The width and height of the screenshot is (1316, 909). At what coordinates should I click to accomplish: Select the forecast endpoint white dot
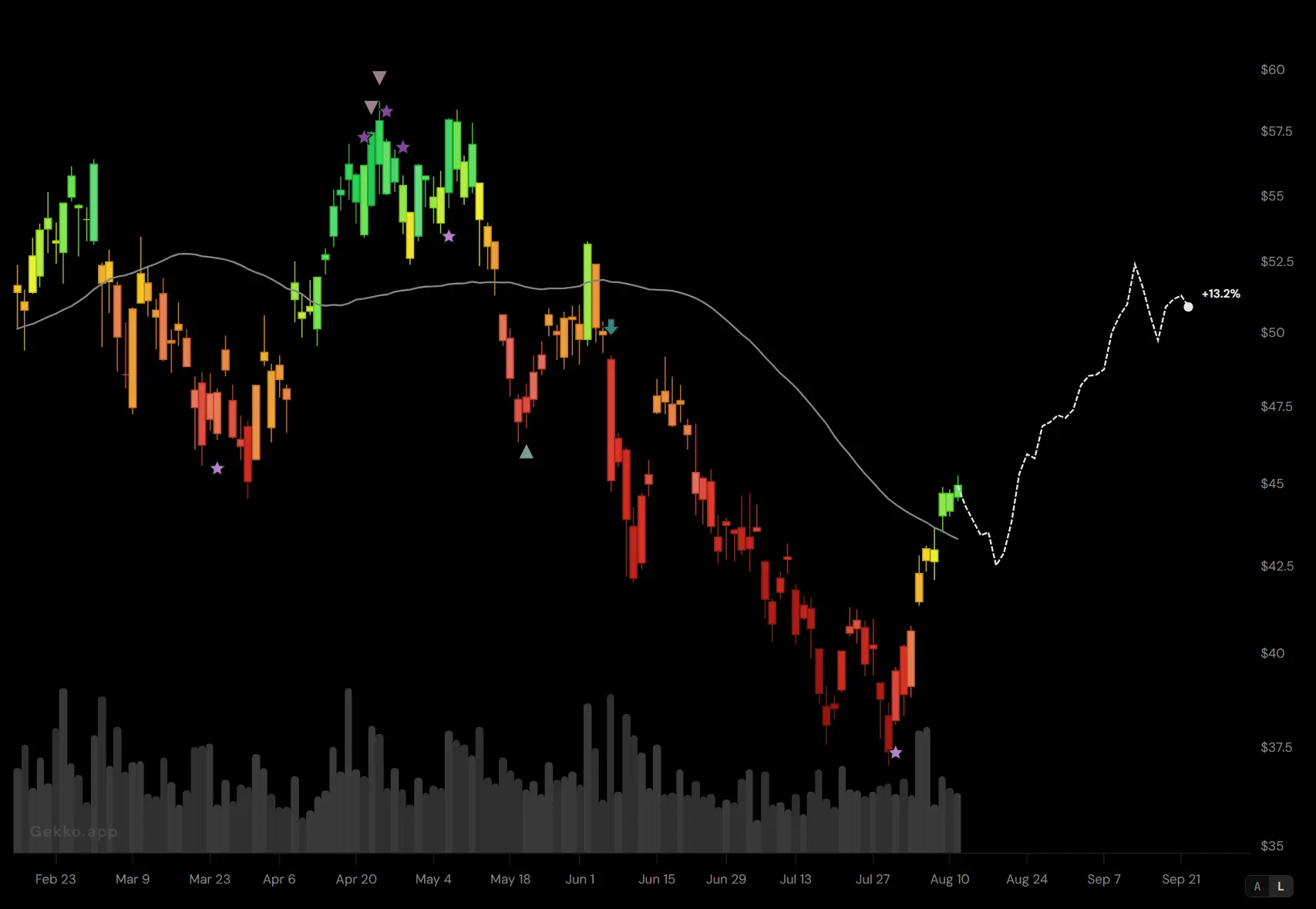pos(1188,307)
